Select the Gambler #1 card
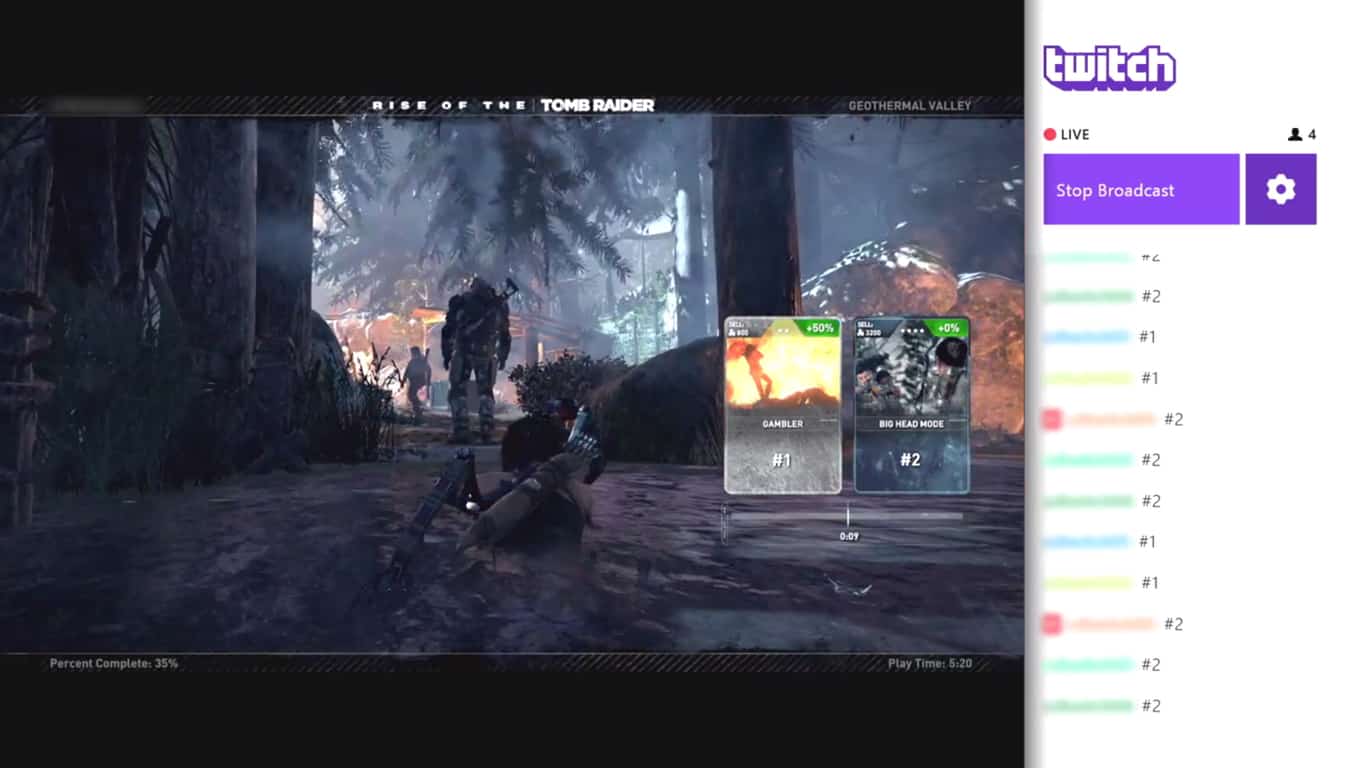The image size is (1365, 768). click(x=782, y=406)
